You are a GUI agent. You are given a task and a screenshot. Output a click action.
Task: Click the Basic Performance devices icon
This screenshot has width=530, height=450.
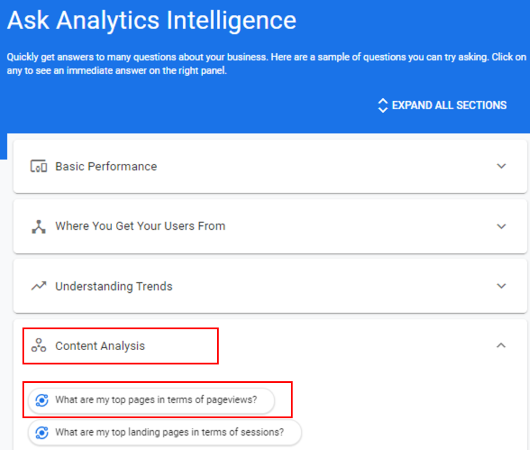tap(39, 166)
